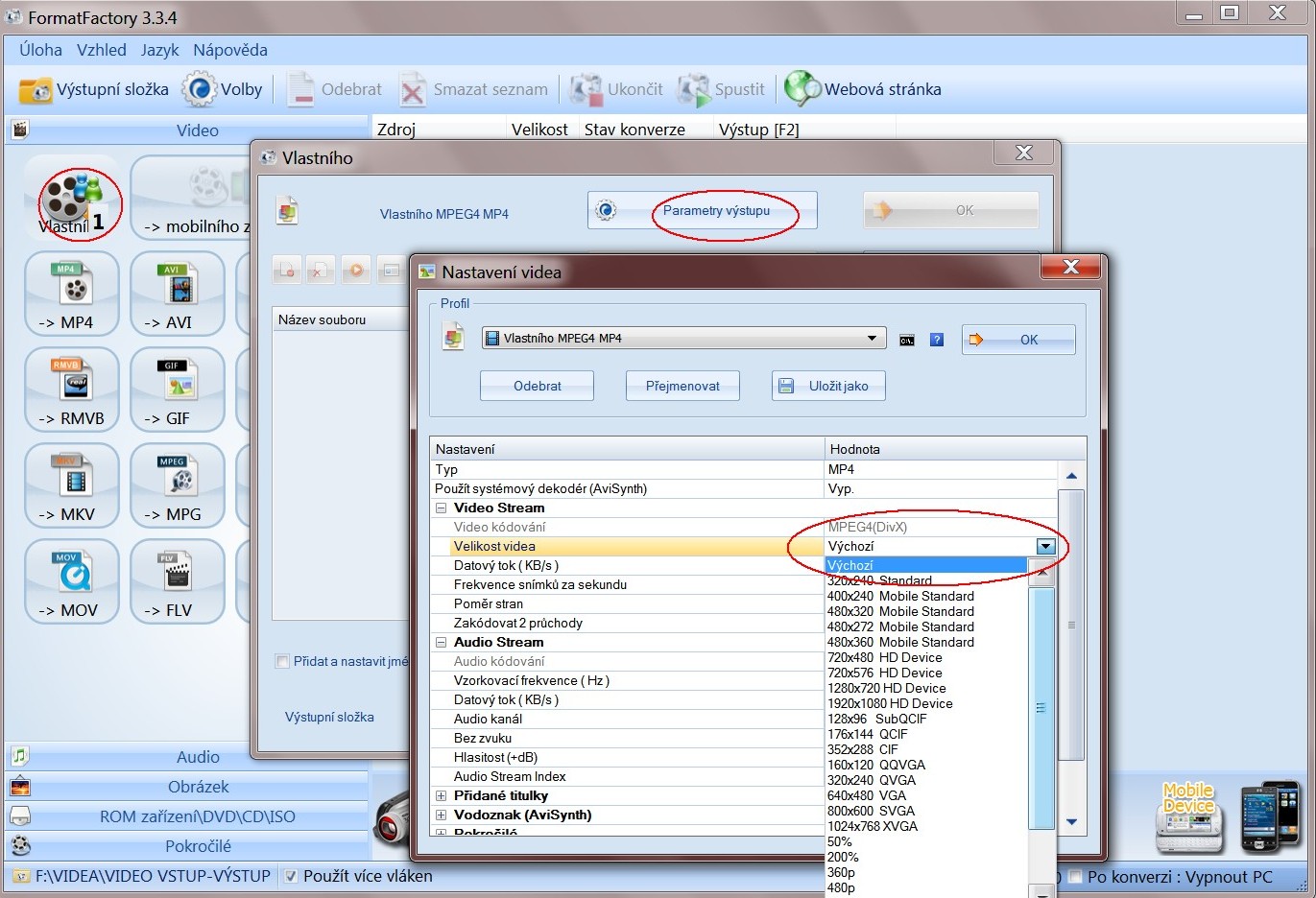Click the file info icon in the Vlastního dialog
The height and width of the screenshot is (898, 1316).
tap(391, 272)
